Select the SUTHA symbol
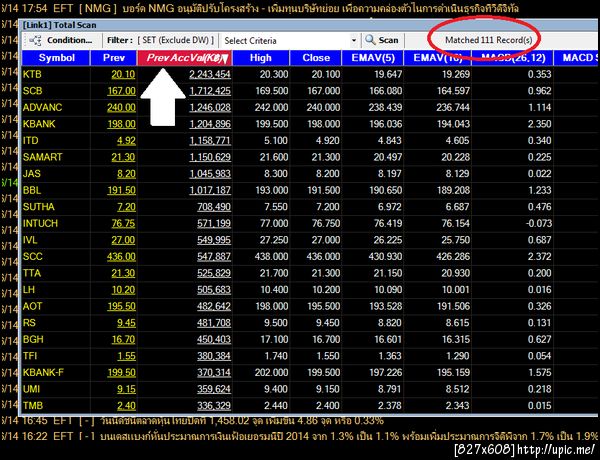 (x=39, y=207)
